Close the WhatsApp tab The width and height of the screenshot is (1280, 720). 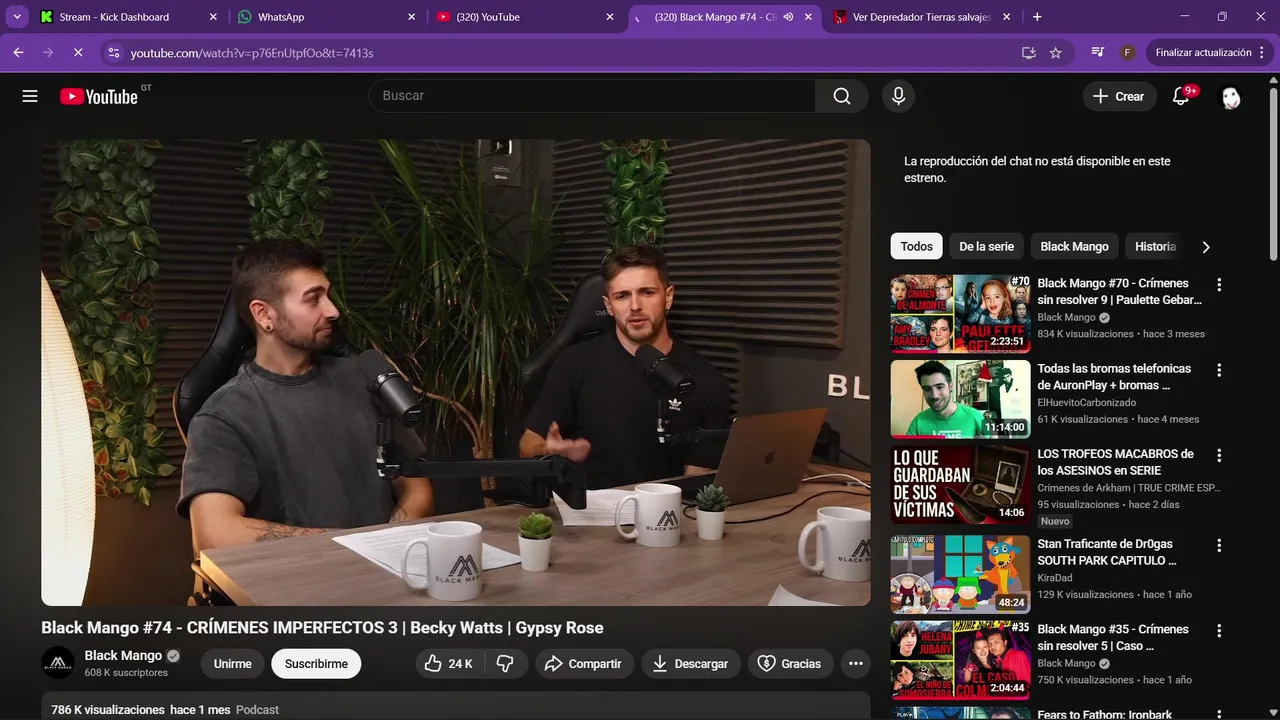point(411,17)
